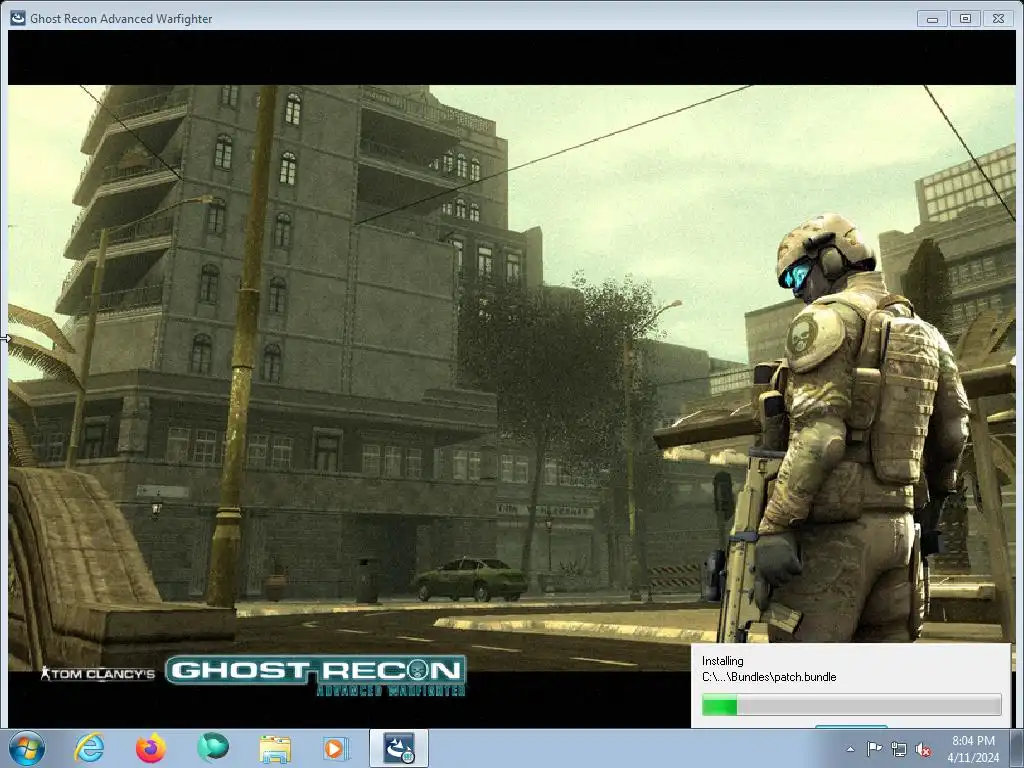Minimize the Ghost Recon installer window

pyautogui.click(x=933, y=19)
